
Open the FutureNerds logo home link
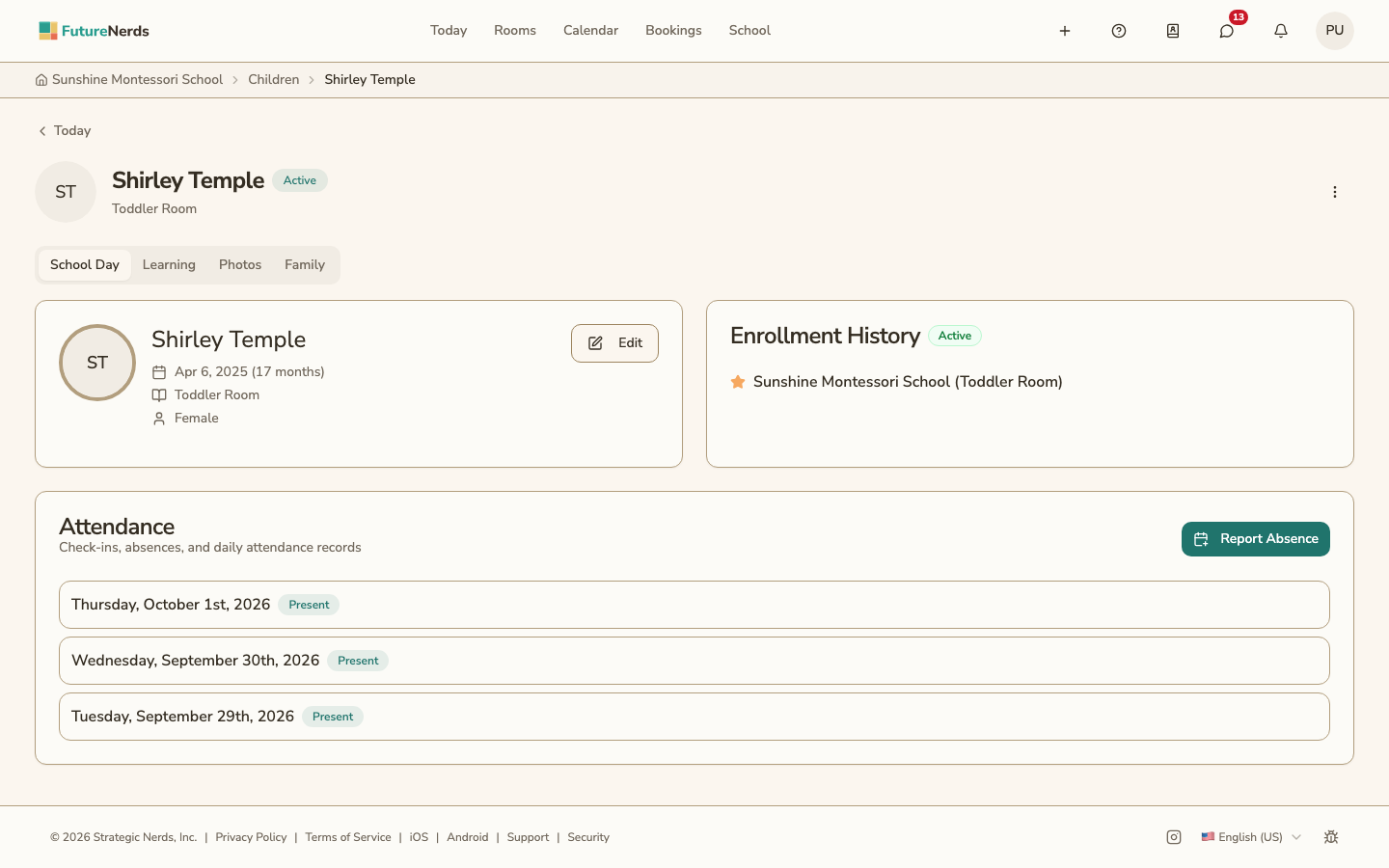tap(94, 31)
